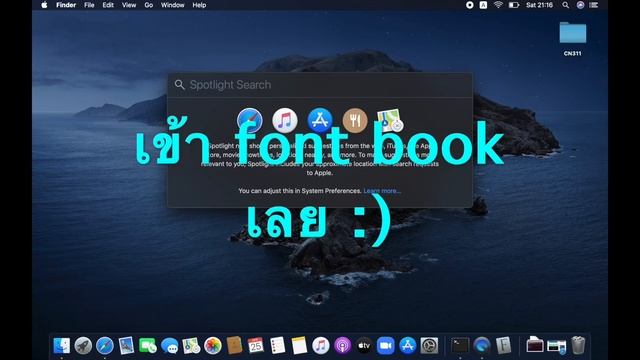The image size is (640, 360).
Task: Open Mail stamp icon in Dock
Action: [x=127, y=346]
